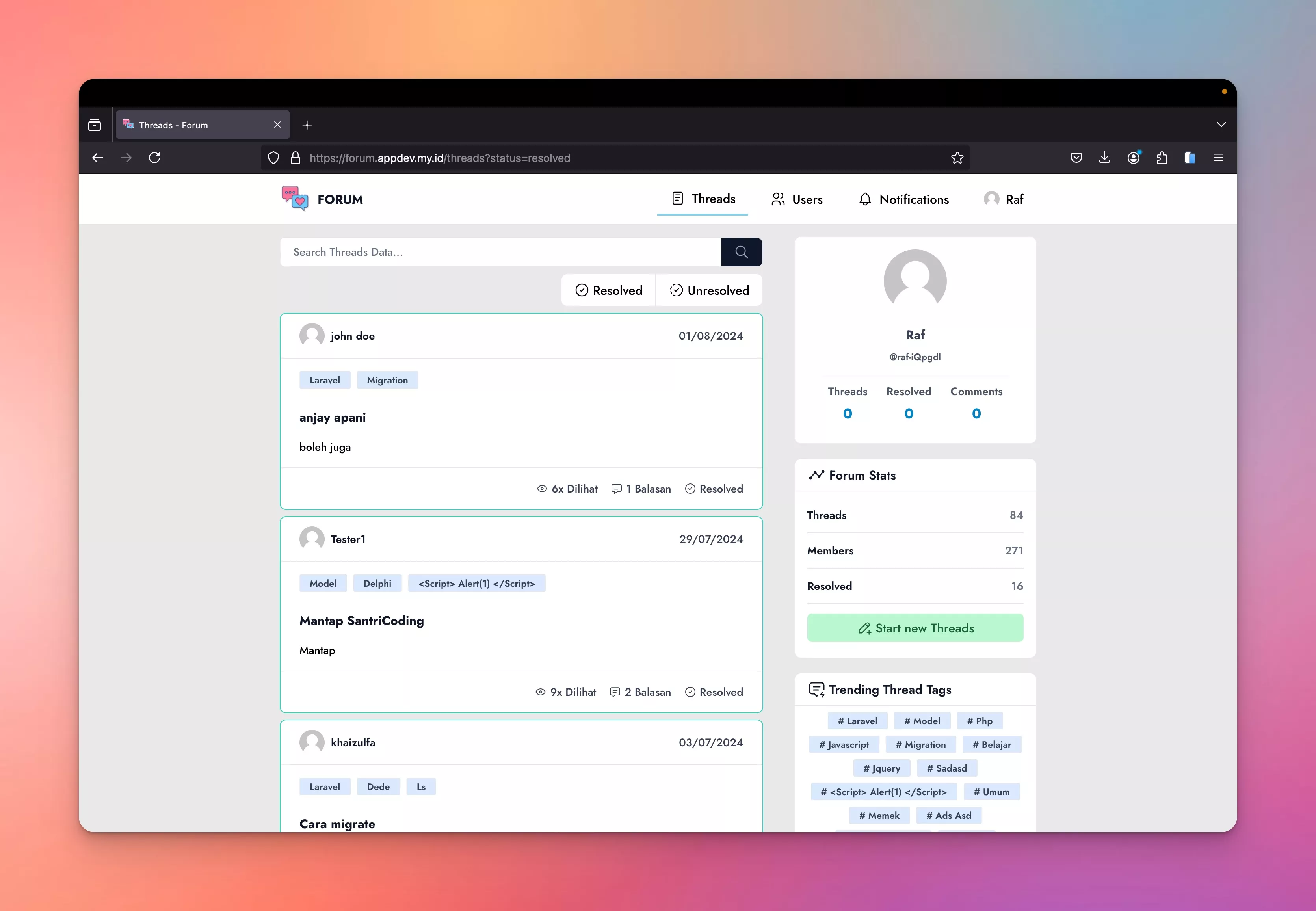Screen dimensions: 1316x911
Task: Open the Users navigation tab
Action: (x=797, y=199)
